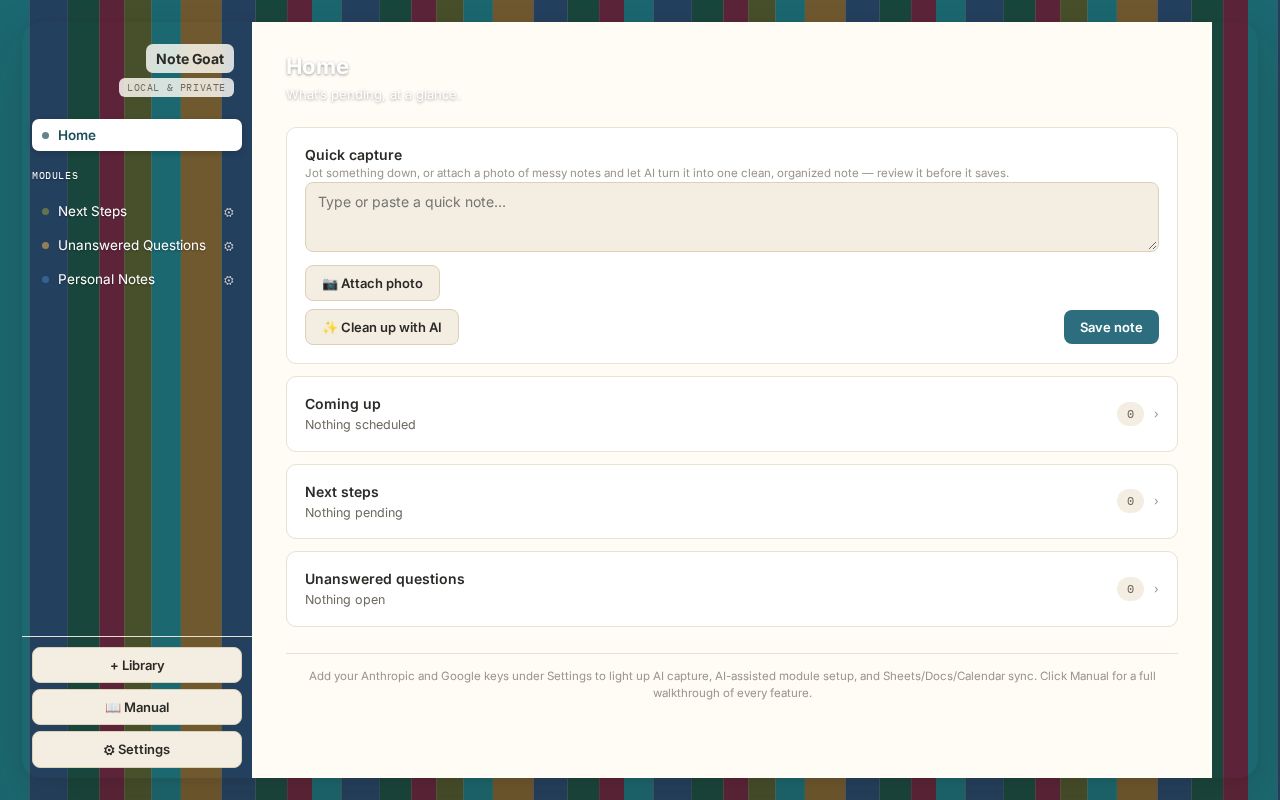Click the Personal Notes gear icon

[229, 280]
